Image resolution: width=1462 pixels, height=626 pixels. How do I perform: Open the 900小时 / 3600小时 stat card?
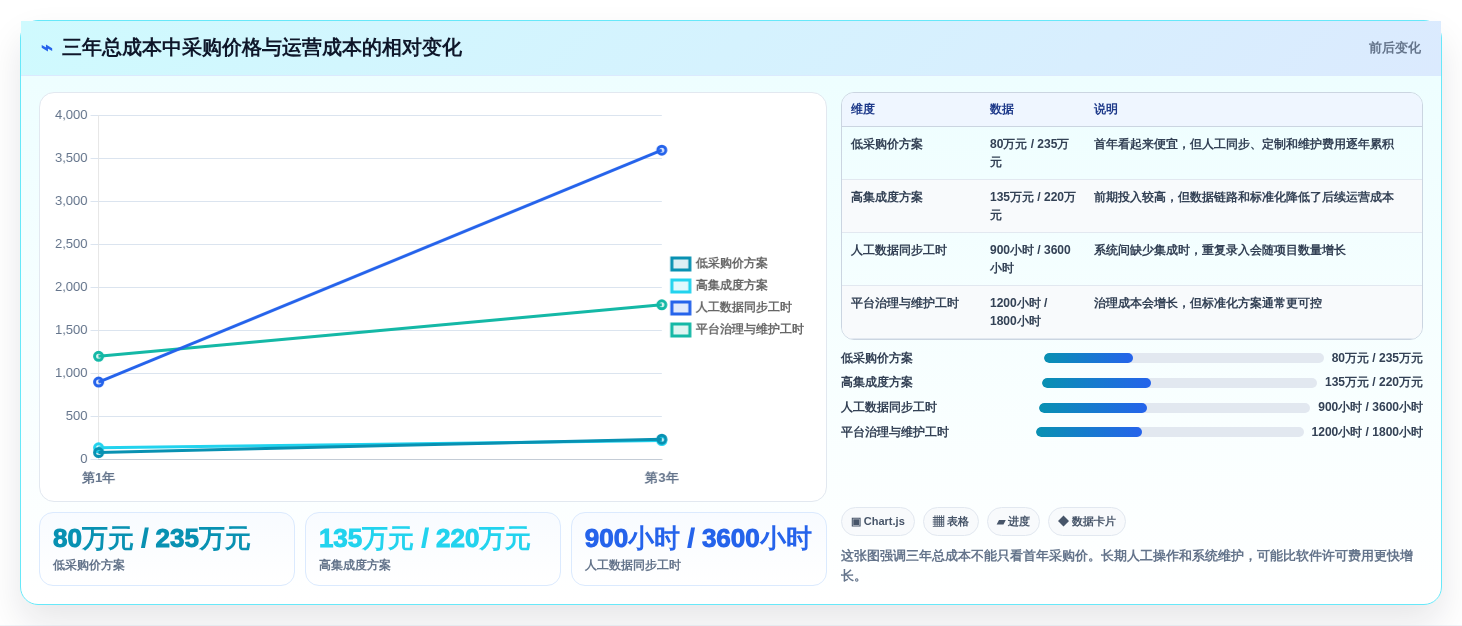point(699,549)
